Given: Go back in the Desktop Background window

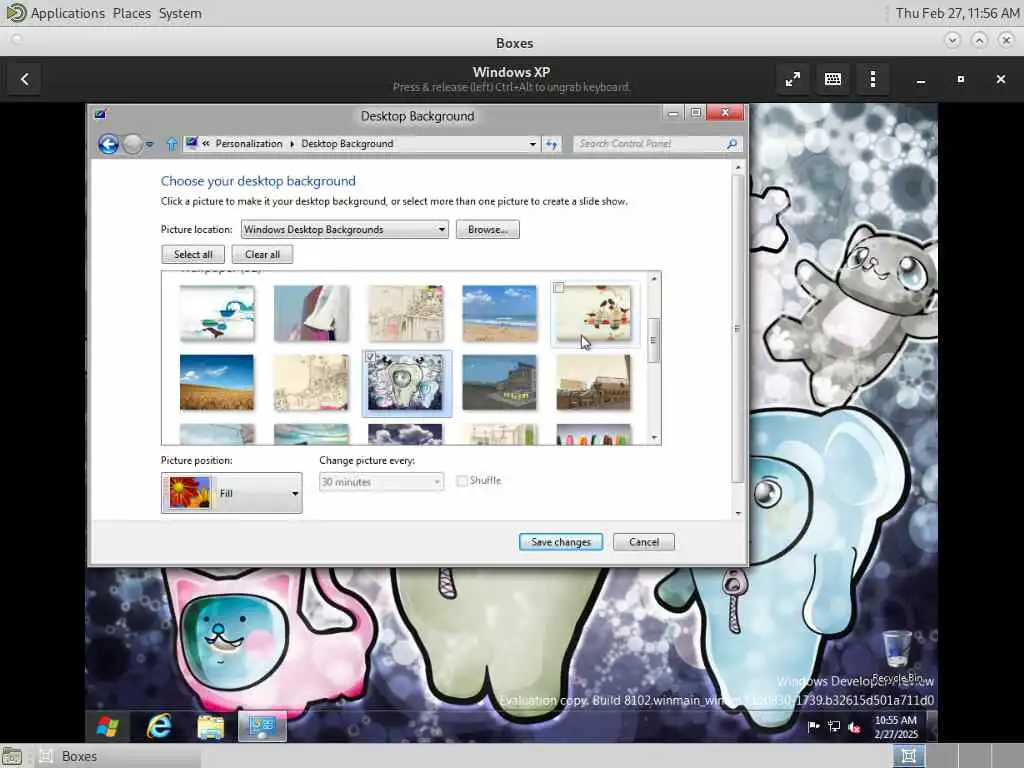Looking at the screenshot, I should [108, 144].
